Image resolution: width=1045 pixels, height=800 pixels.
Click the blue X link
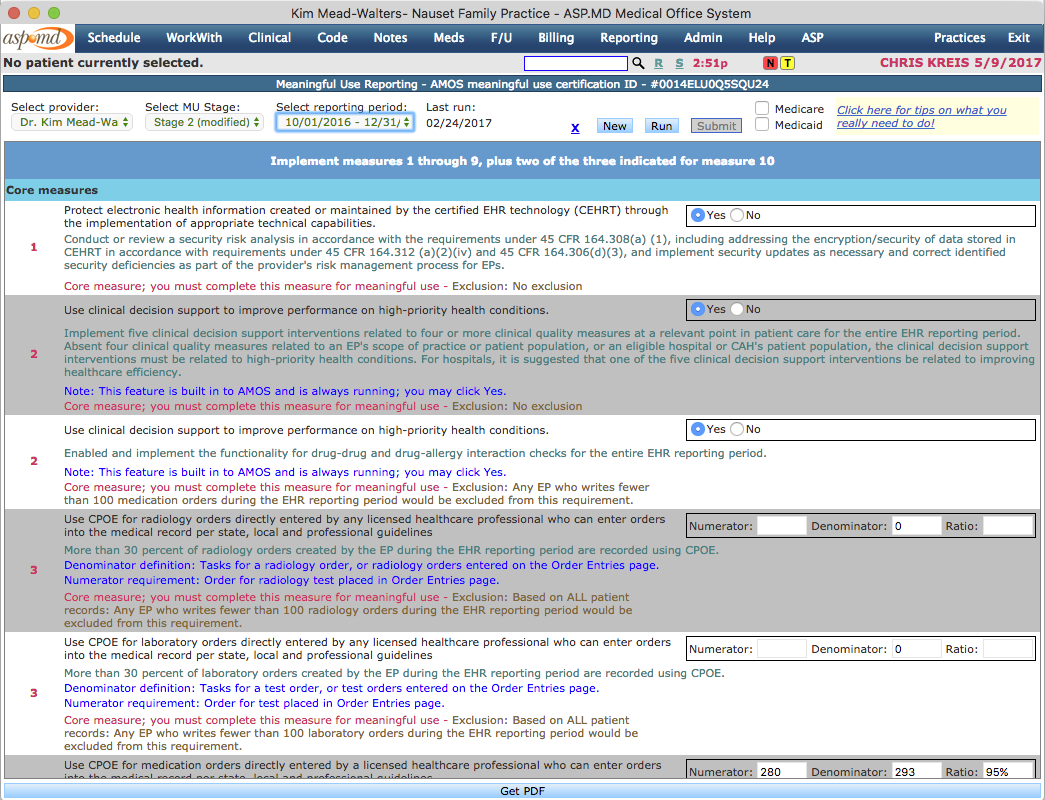tap(575, 128)
